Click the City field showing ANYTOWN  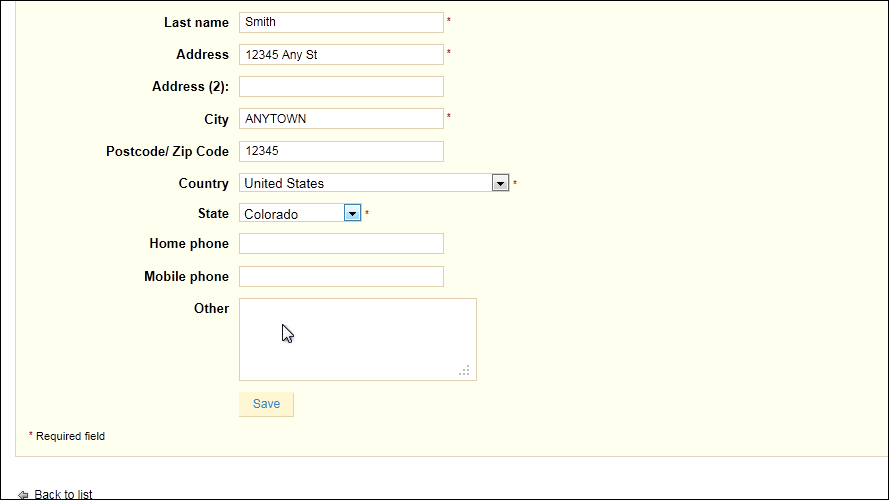click(341, 118)
